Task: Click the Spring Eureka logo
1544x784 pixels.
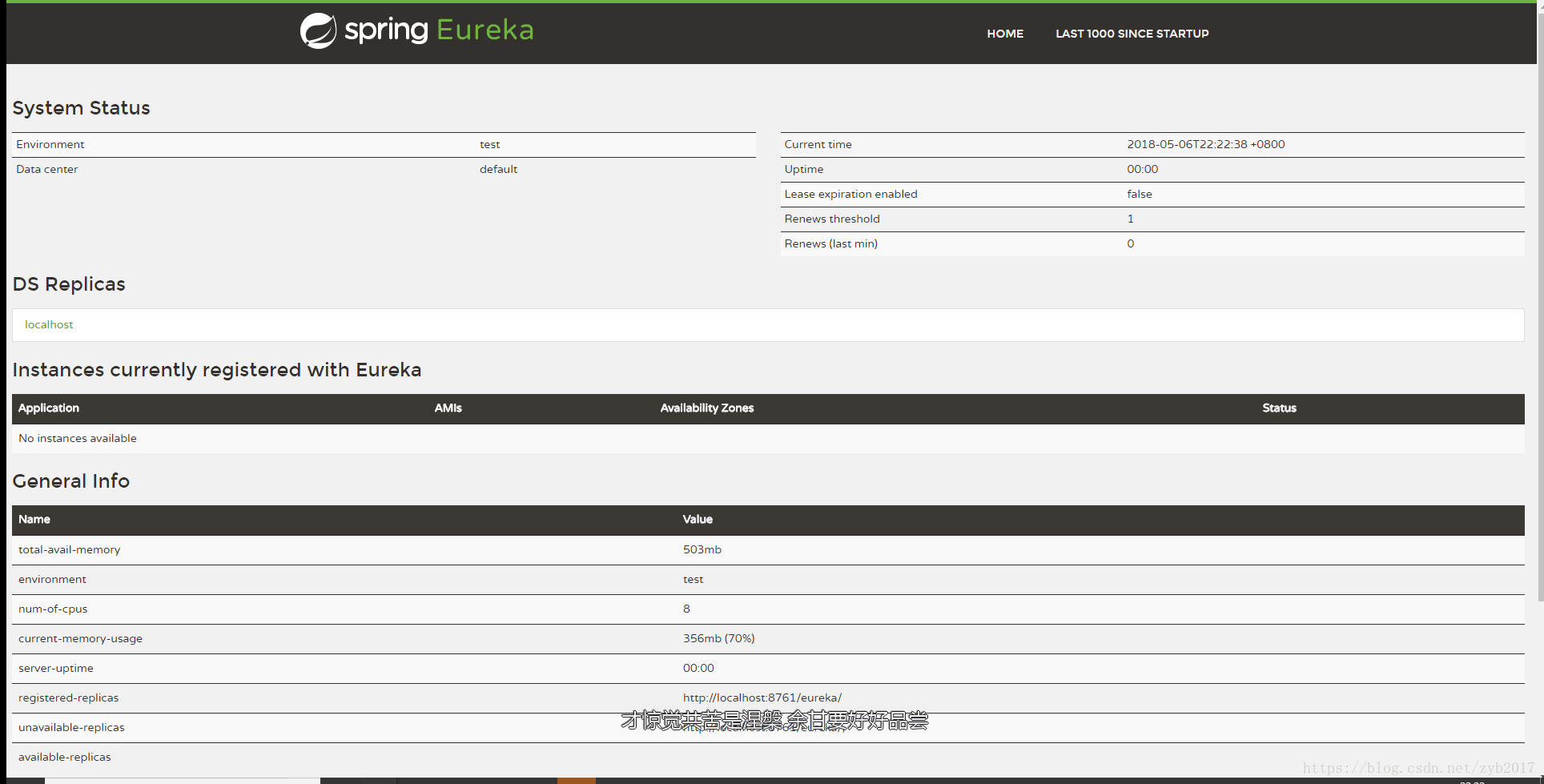Action: click(x=416, y=30)
